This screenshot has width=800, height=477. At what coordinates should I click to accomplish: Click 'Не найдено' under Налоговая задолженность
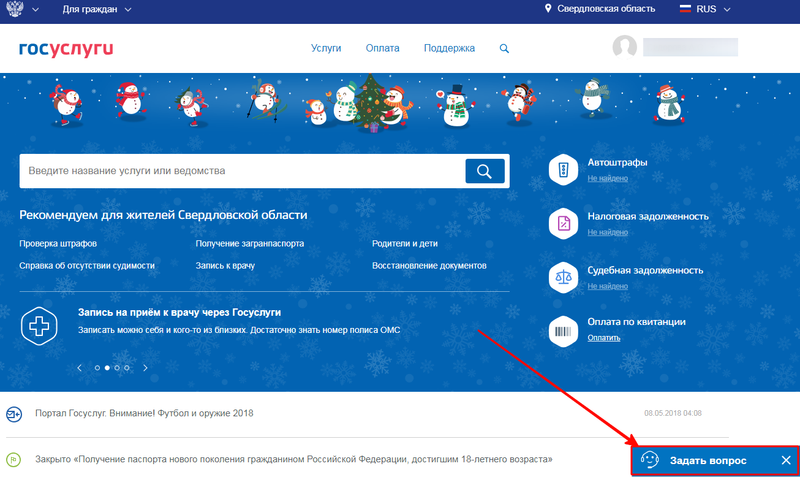point(607,232)
